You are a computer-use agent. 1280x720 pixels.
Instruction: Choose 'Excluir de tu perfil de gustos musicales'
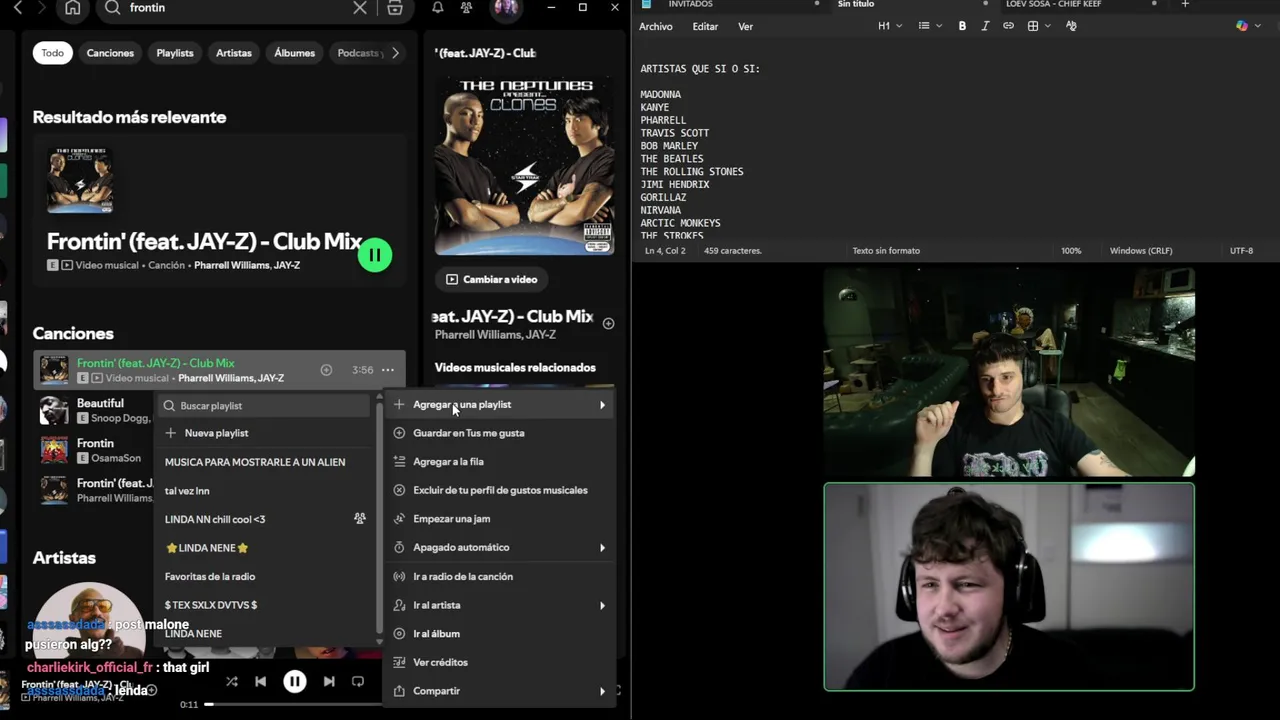coord(500,490)
